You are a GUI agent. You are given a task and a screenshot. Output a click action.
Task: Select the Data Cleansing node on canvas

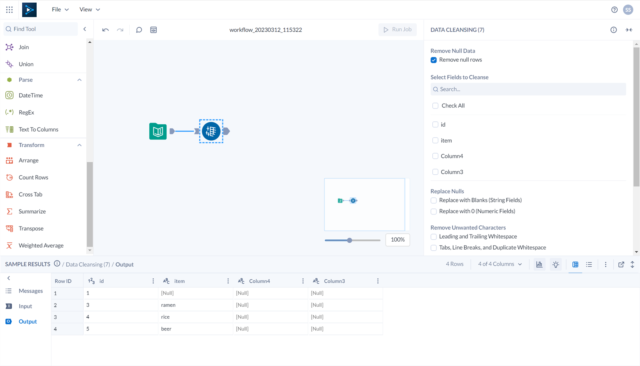tap(211, 131)
